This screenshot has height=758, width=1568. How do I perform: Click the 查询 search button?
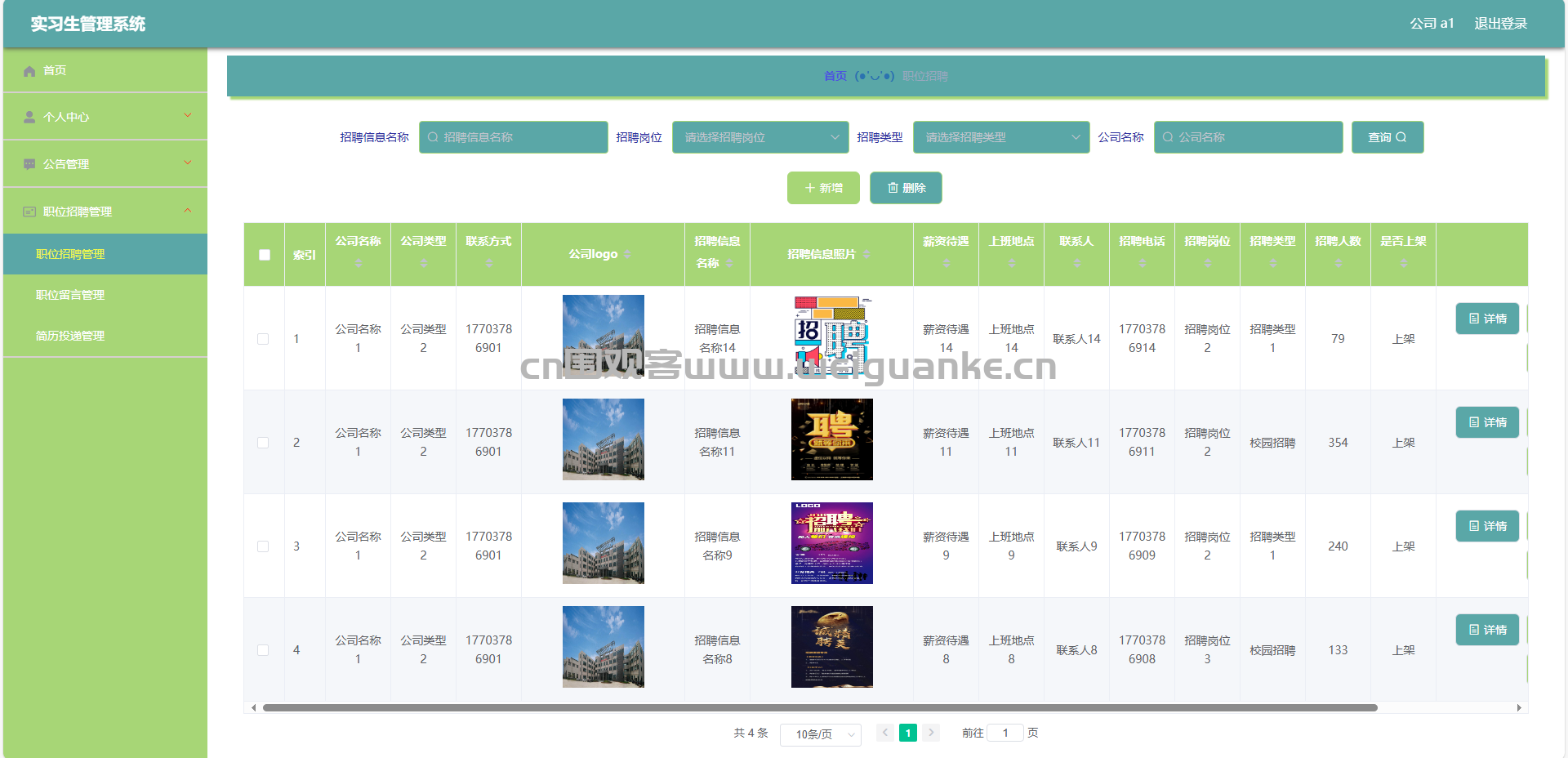(1388, 137)
